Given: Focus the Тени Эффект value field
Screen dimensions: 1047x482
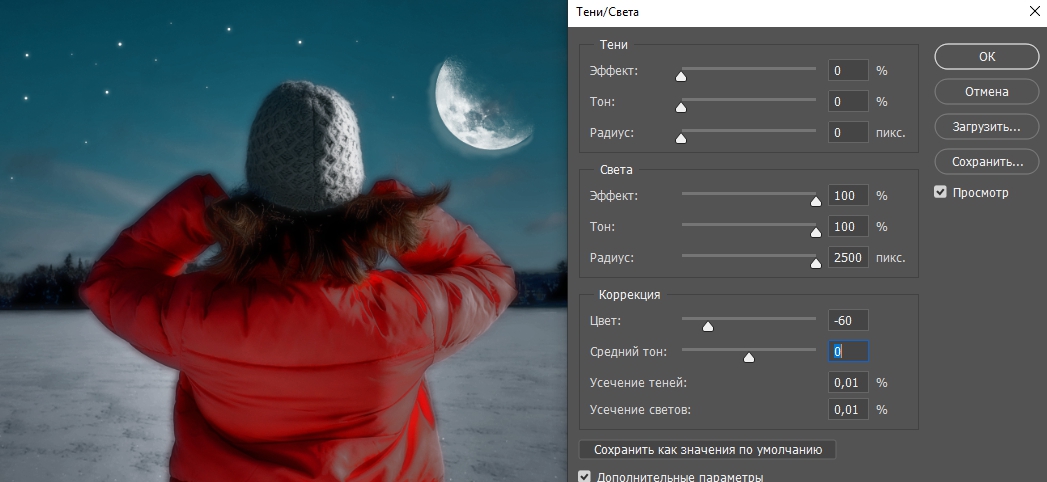Looking at the screenshot, I should point(847,71).
